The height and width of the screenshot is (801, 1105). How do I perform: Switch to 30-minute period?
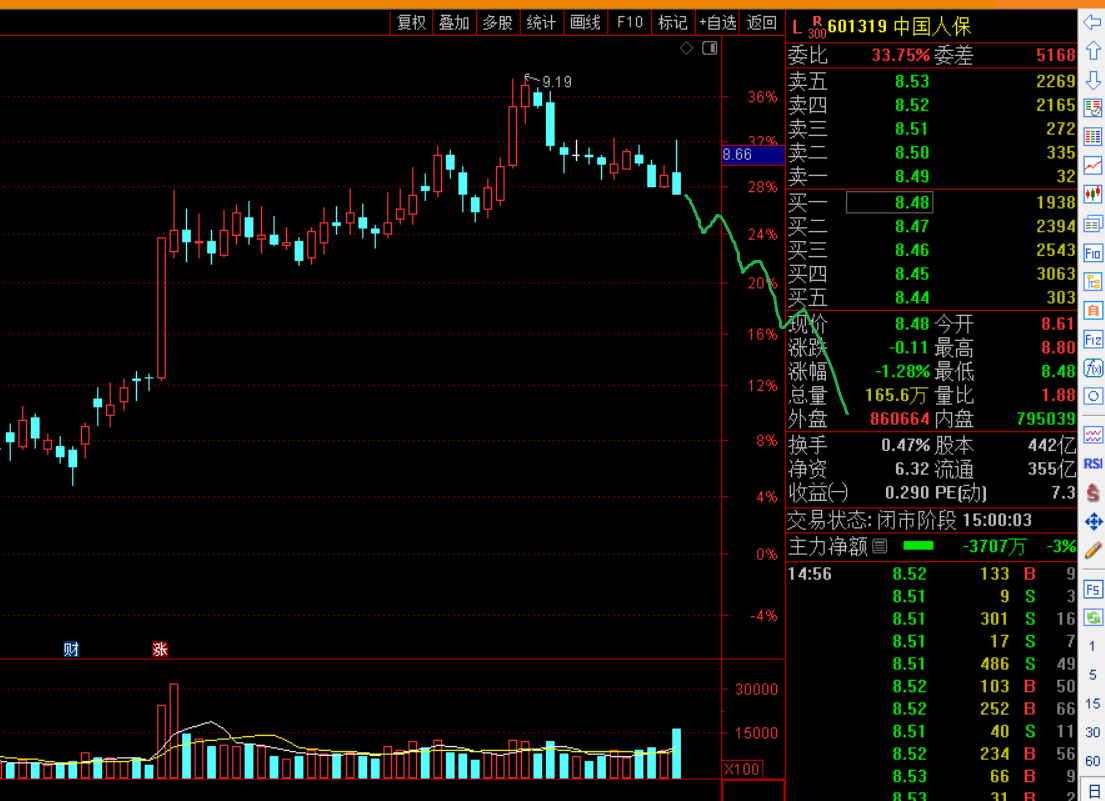pyautogui.click(x=1093, y=732)
